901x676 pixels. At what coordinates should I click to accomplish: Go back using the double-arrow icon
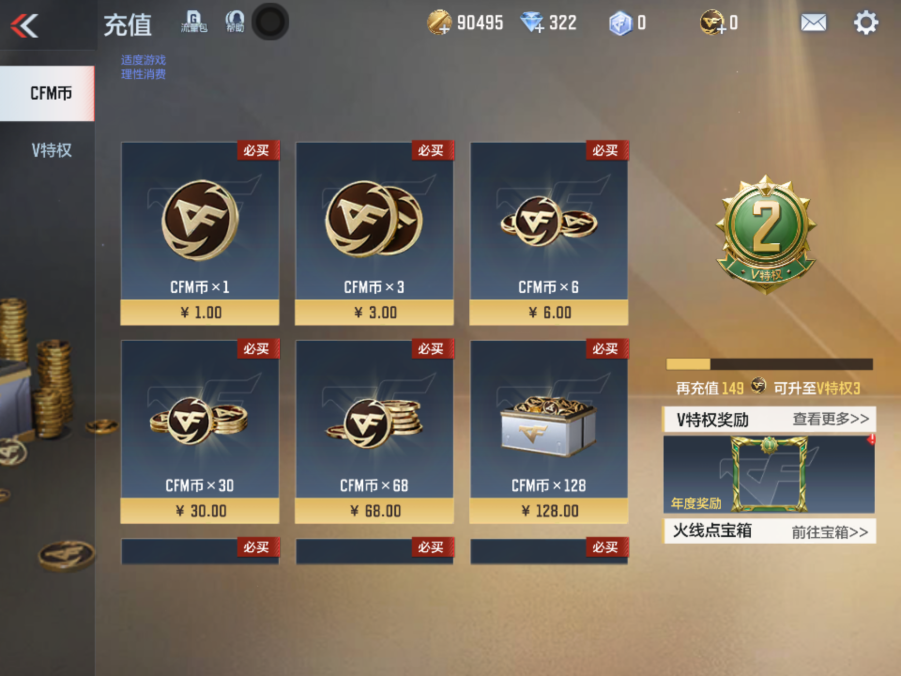pos(24,25)
